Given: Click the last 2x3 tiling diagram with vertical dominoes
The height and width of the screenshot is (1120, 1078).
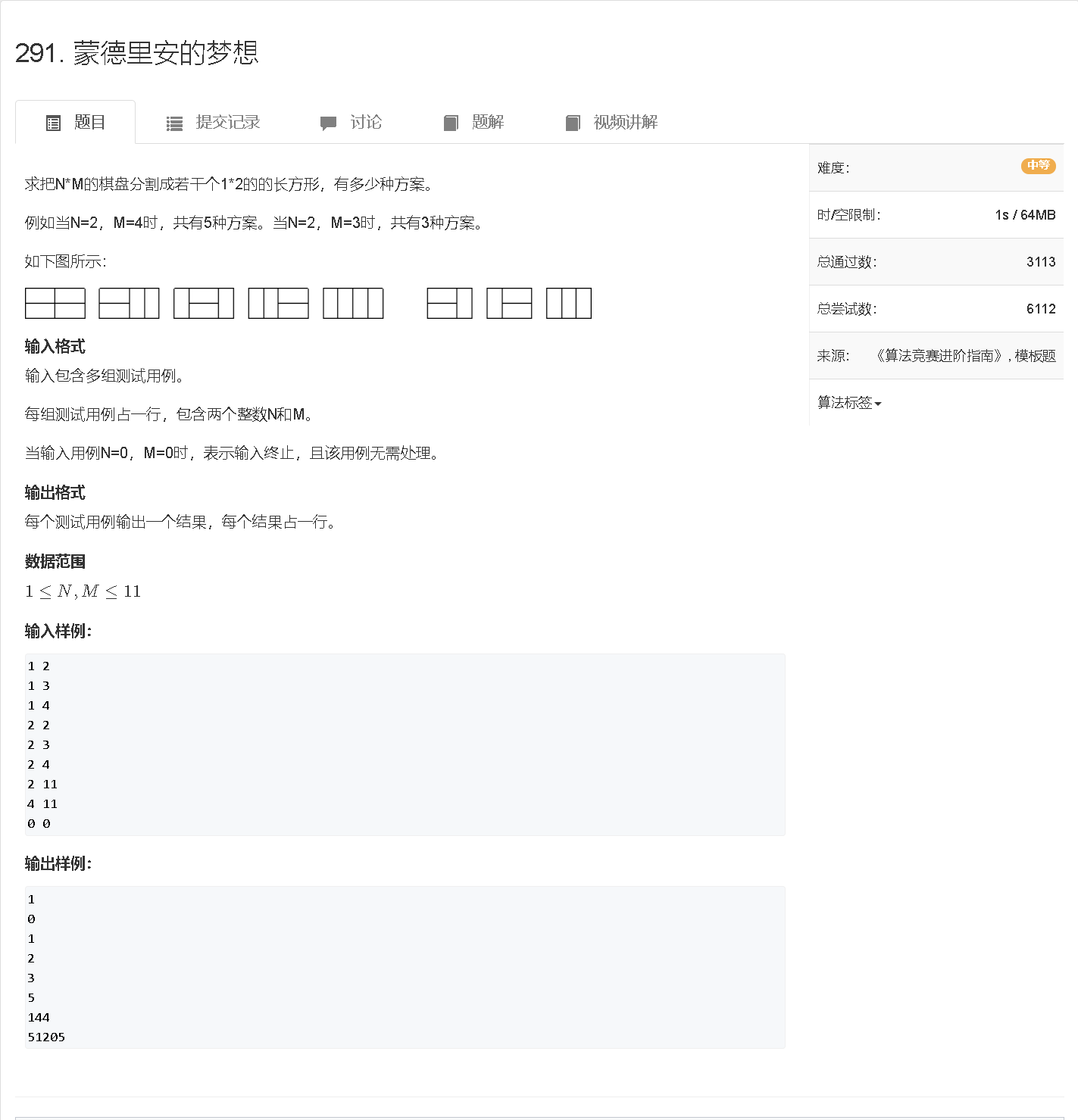Looking at the screenshot, I should [x=569, y=303].
